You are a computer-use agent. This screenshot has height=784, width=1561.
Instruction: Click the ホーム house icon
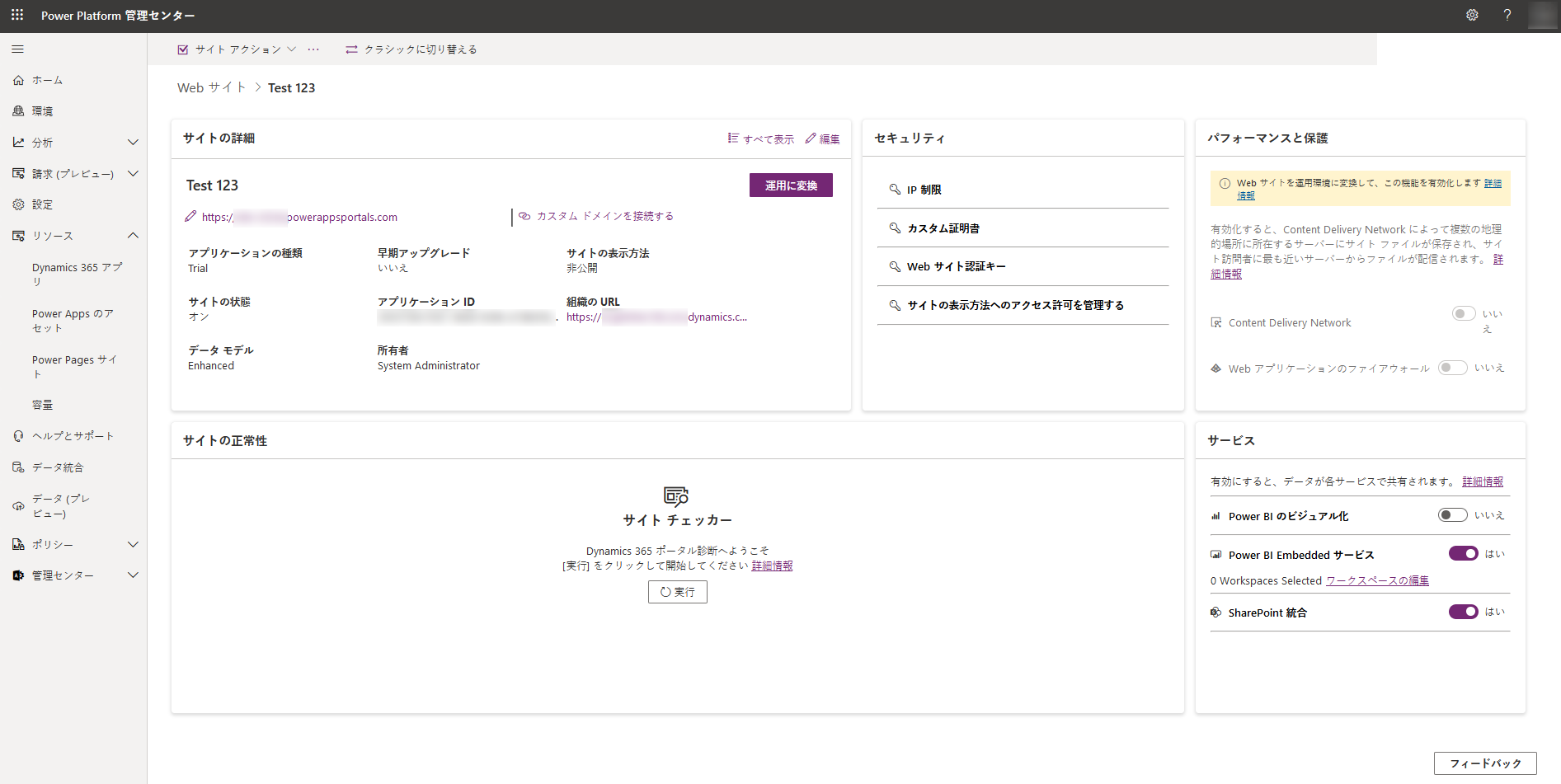click(18, 80)
